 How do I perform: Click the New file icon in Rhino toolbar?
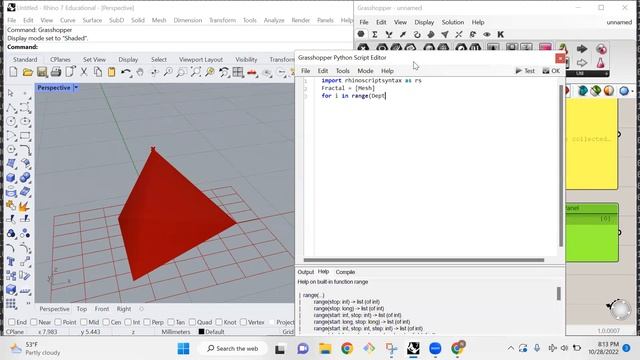(x=13, y=72)
